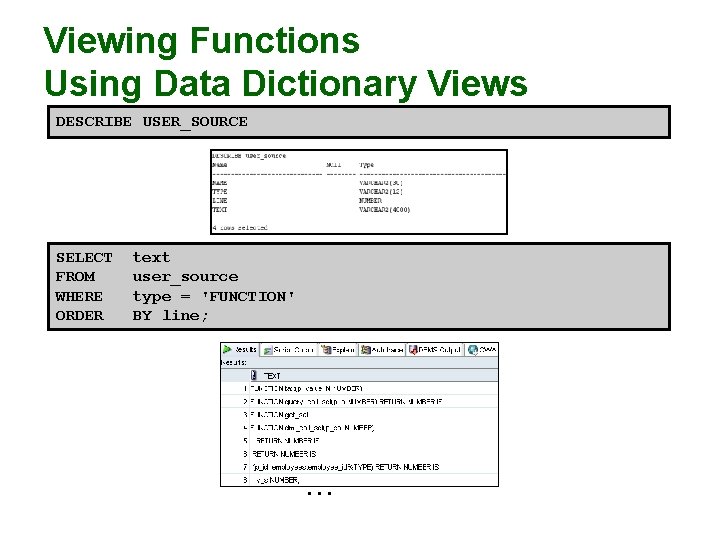Click the Script Output tab icon
The image size is (720, 540).
click(268, 350)
